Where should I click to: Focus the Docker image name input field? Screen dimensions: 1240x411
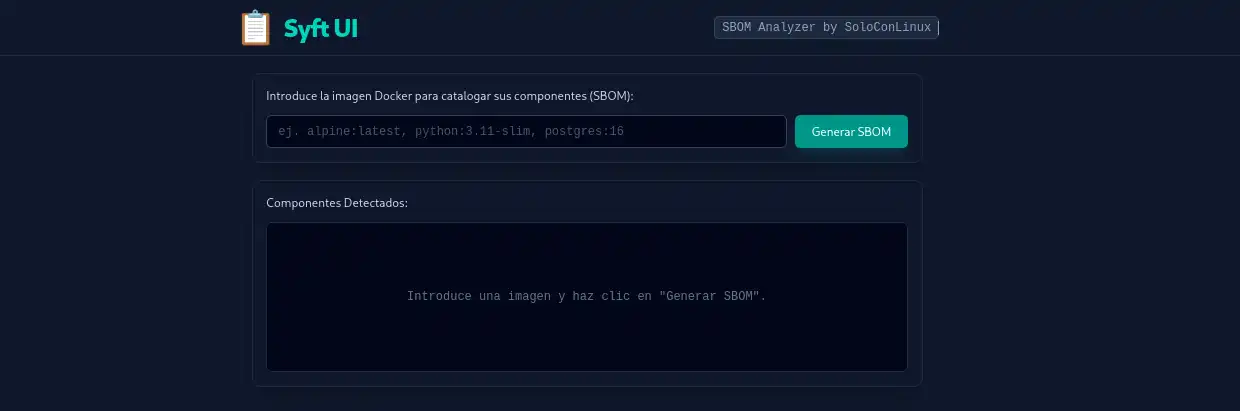point(526,131)
